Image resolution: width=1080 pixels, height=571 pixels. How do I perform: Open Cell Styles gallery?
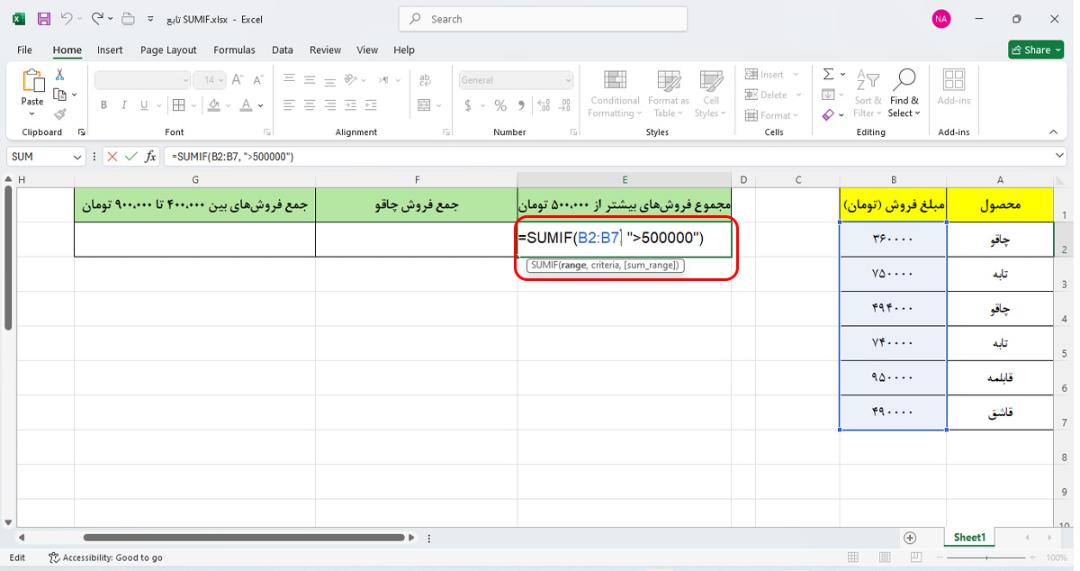[710, 94]
